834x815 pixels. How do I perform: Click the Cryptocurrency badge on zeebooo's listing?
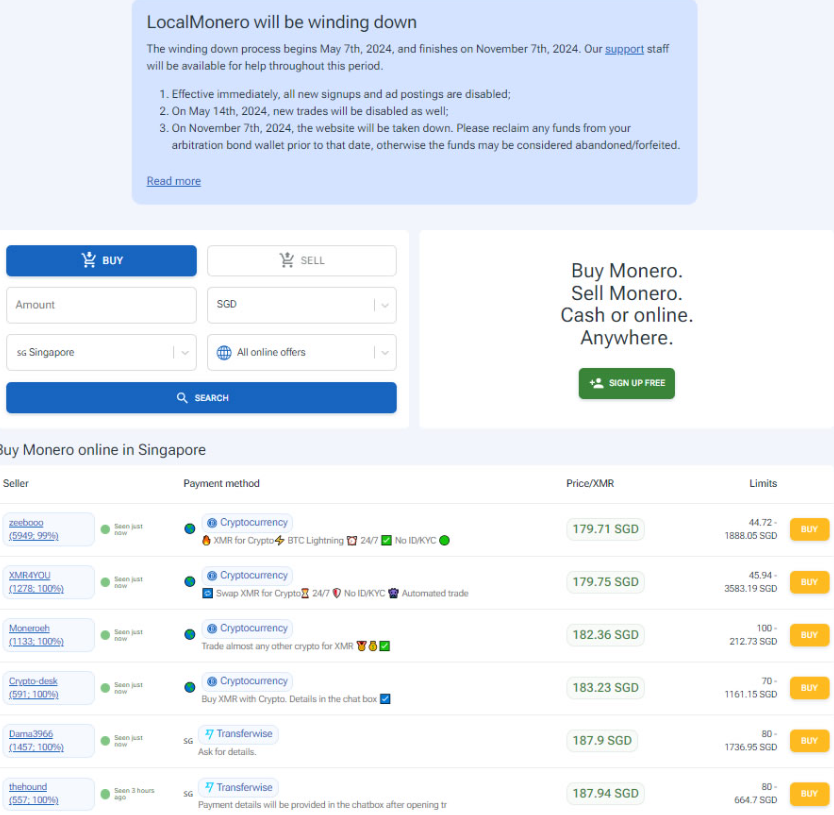[x=246, y=522]
